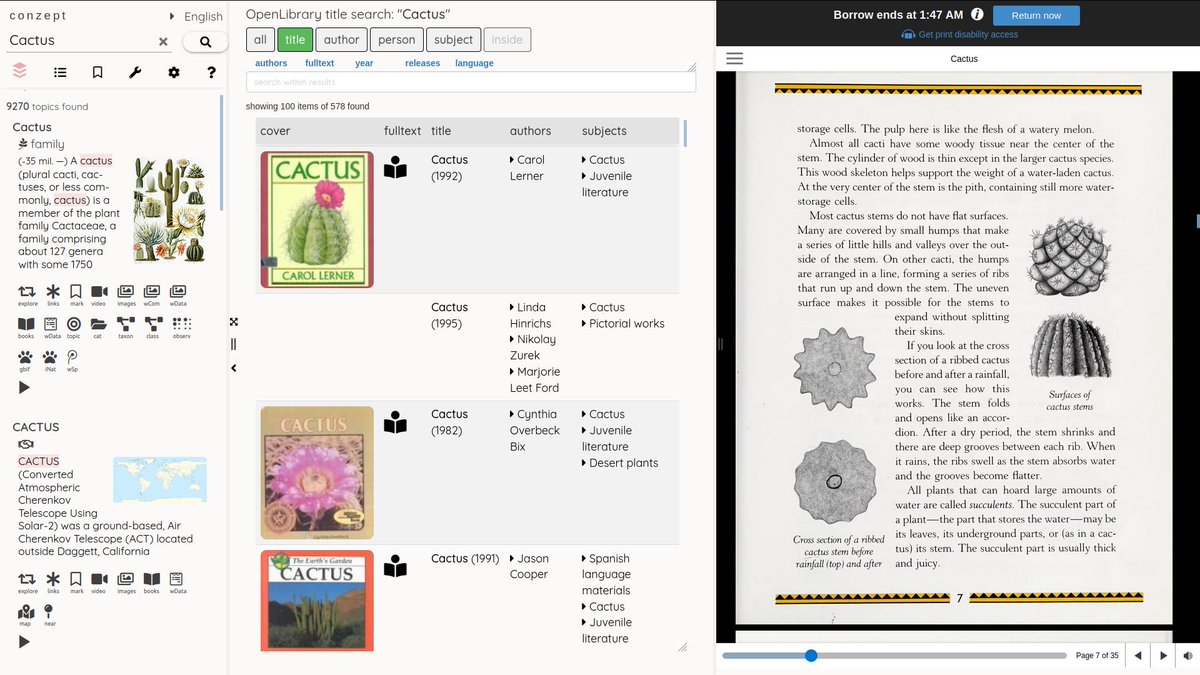Viewport: 1200px width, 675px height.
Task: Sort results by language link
Action: [474, 63]
